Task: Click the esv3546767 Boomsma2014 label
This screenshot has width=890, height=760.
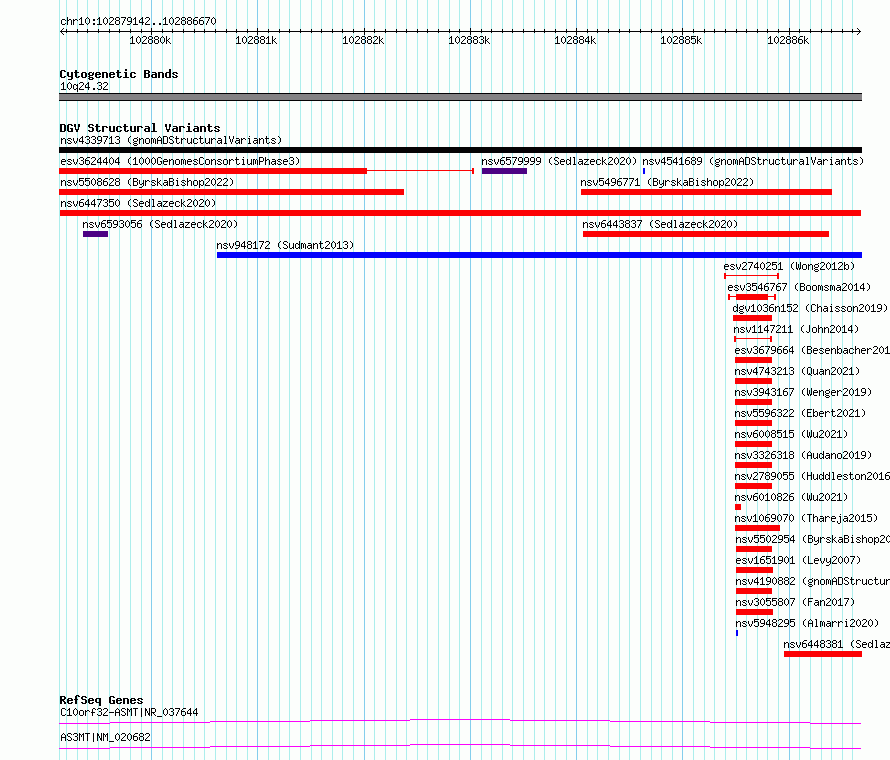Action: point(799,287)
